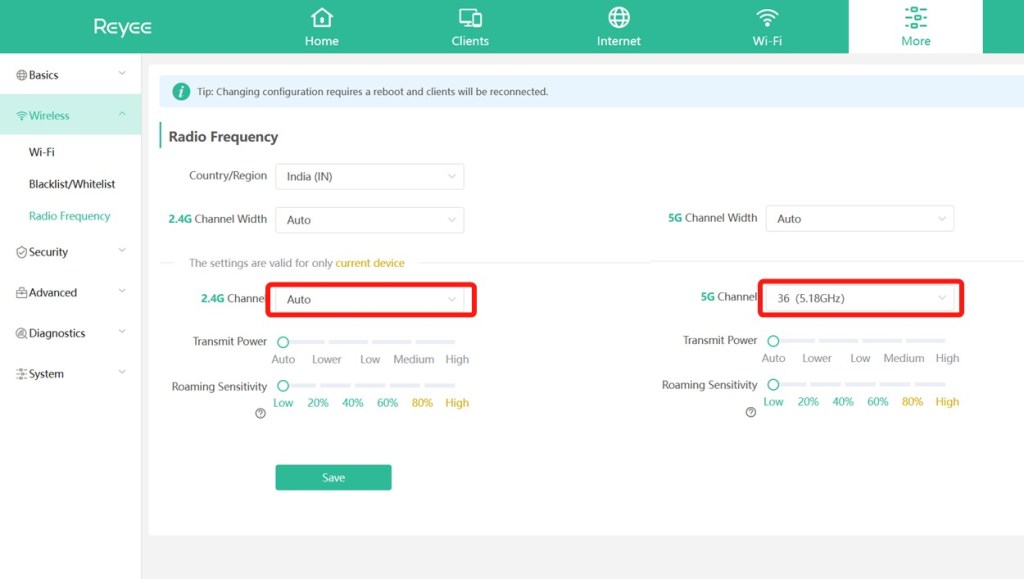Open the More tab

coord(916,27)
